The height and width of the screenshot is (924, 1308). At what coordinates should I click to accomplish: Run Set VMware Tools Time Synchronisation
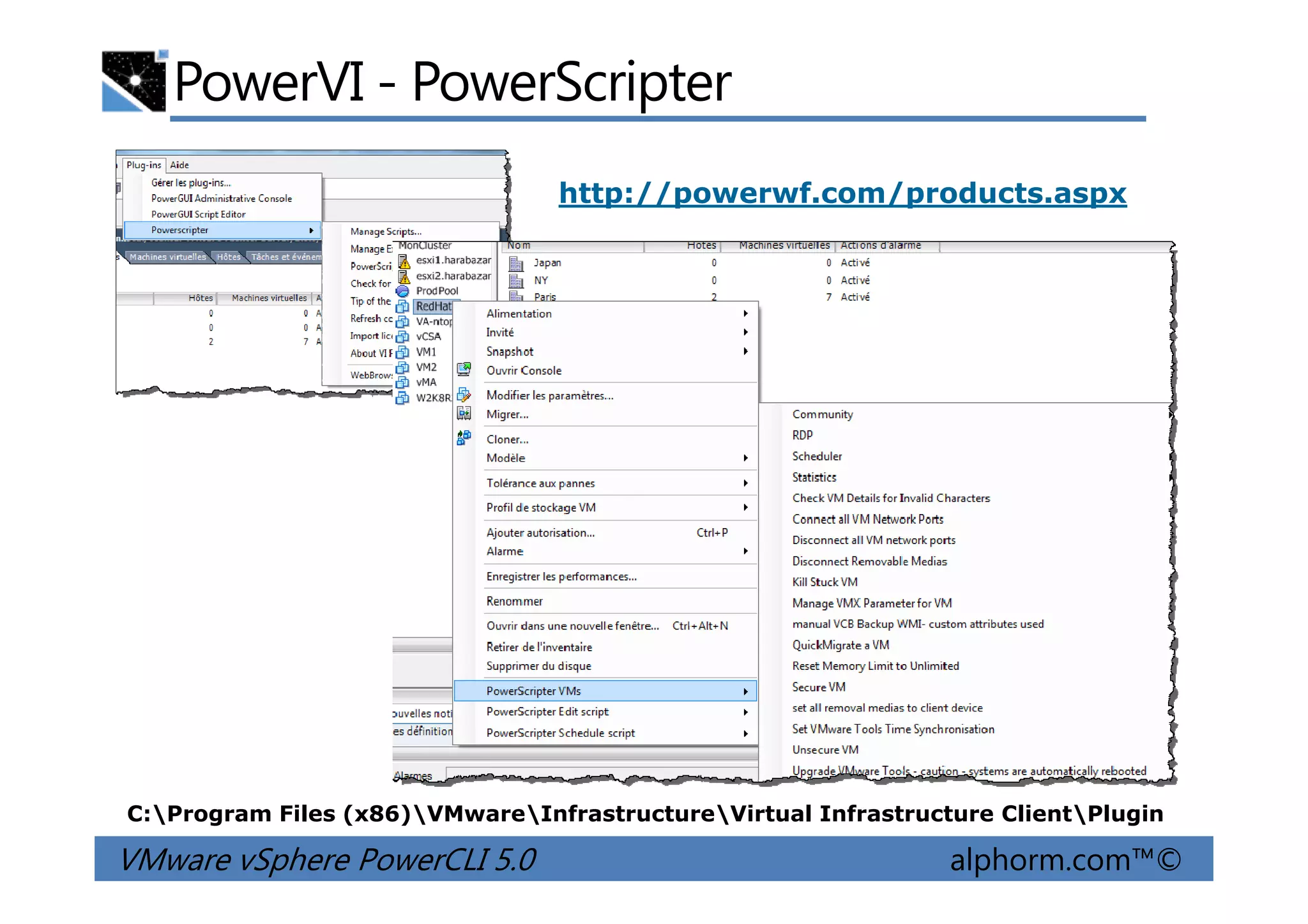[x=893, y=729]
